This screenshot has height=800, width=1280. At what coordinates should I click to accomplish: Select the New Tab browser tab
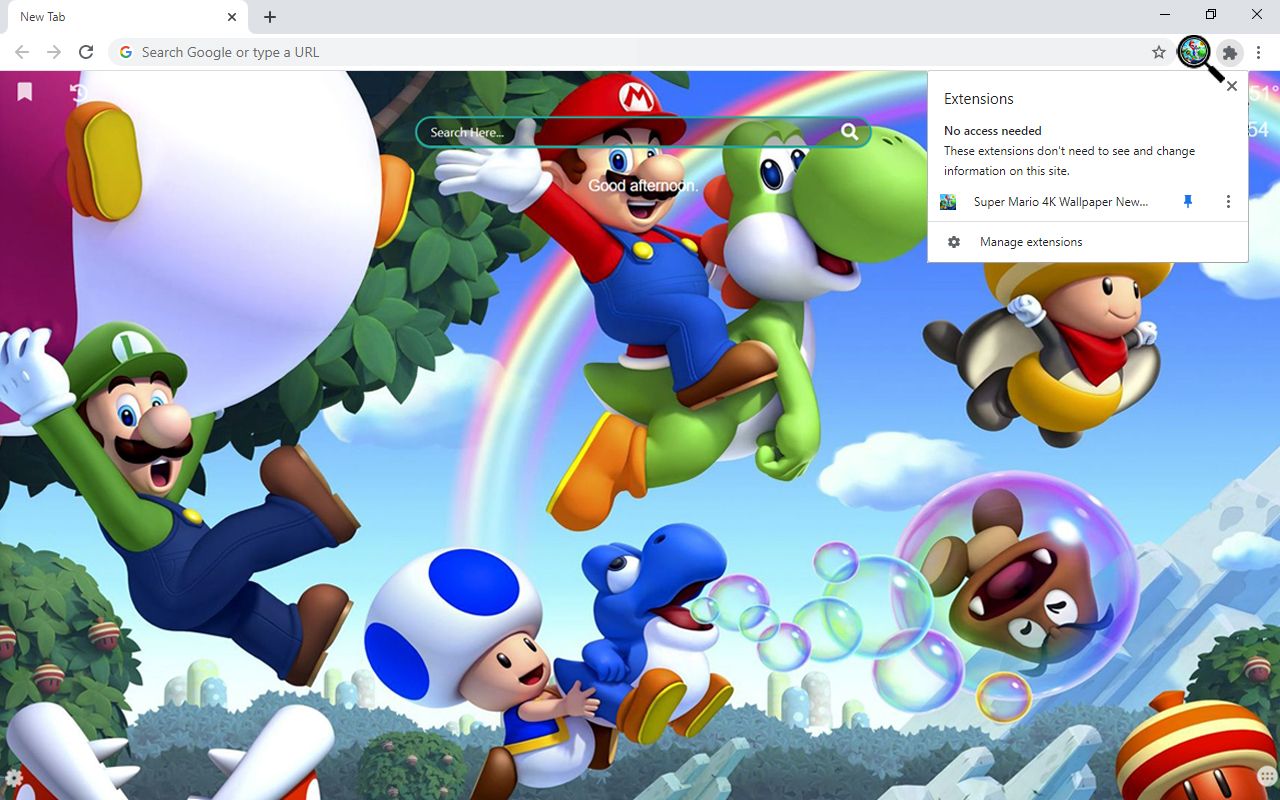110,16
